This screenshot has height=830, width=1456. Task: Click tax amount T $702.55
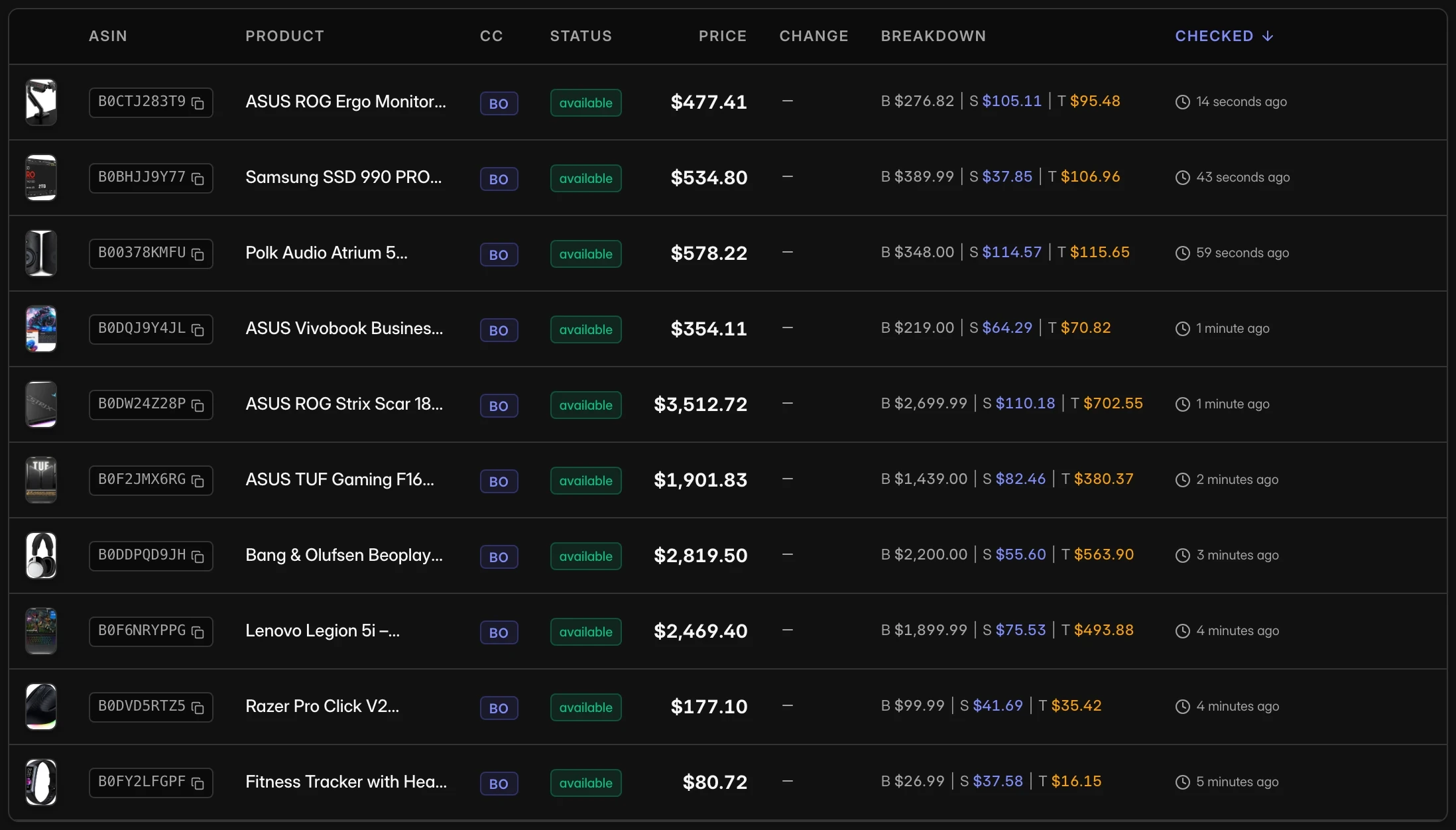[1107, 404]
